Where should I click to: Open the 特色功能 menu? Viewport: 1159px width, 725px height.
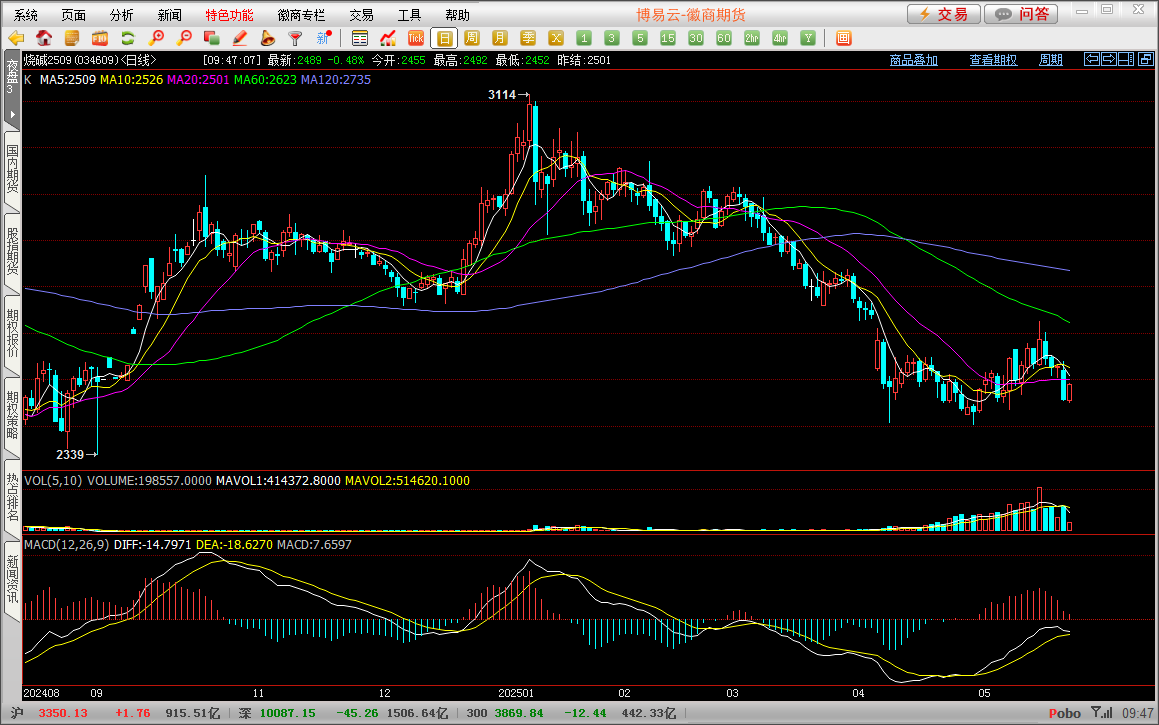[x=229, y=15]
